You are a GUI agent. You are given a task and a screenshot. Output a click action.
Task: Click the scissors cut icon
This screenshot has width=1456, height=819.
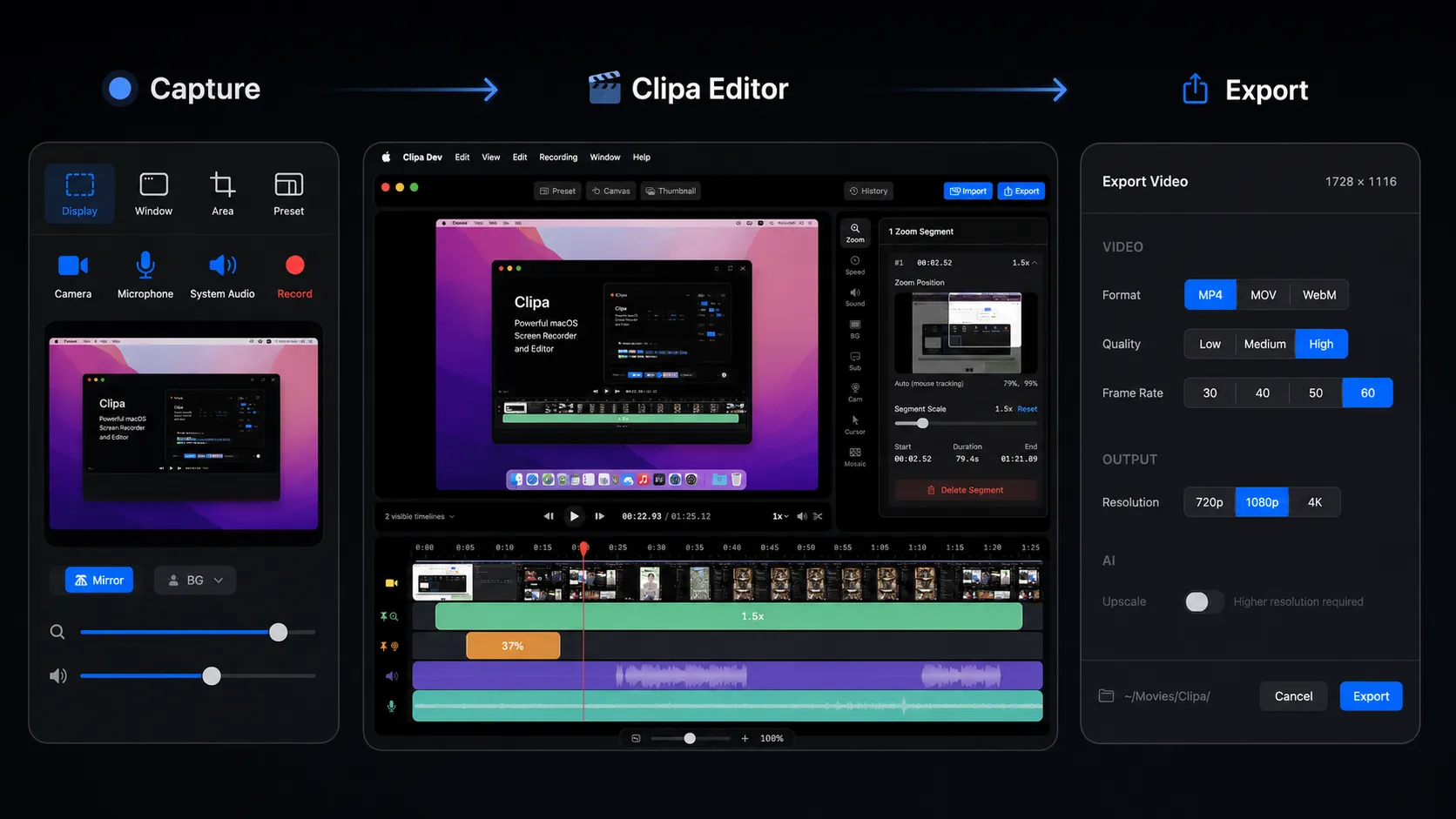point(818,516)
